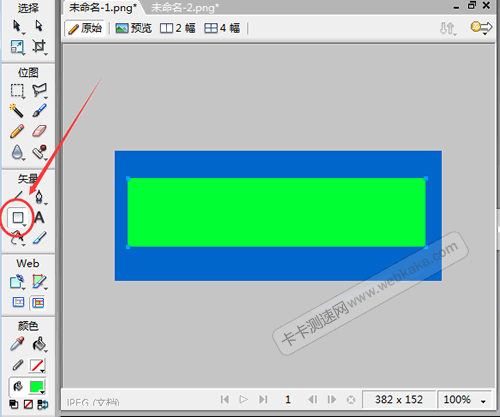Select the Magic Wand tool
The height and width of the screenshot is (417, 500).
tap(17, 110)
